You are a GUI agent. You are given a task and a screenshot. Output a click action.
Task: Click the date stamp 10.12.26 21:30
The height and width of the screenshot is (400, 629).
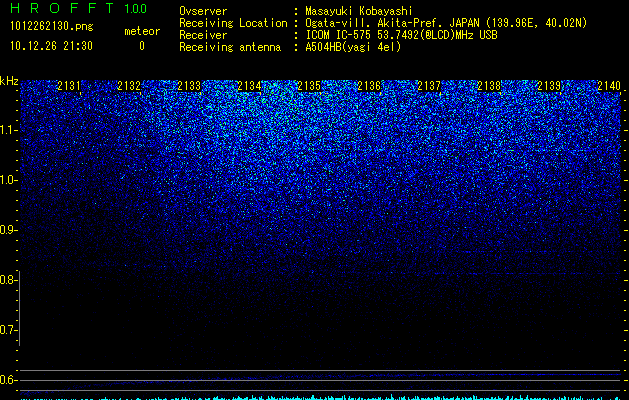click(51, 46)
